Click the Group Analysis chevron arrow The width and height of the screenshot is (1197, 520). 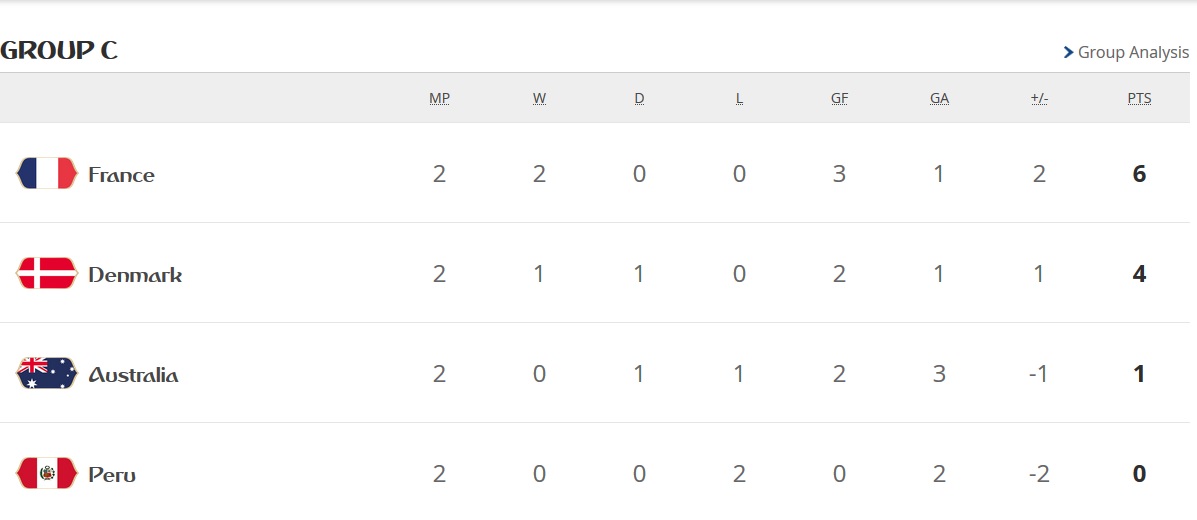coord(1069,53)
